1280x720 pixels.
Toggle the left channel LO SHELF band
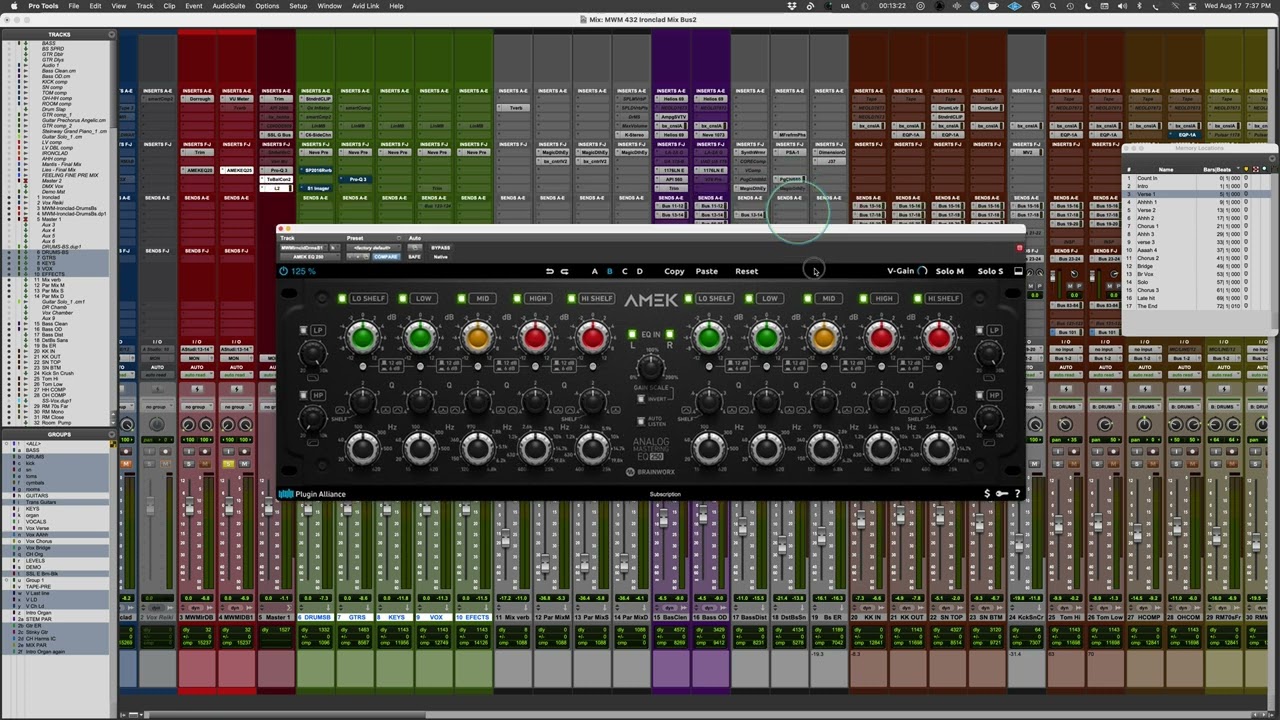[341, 298]
